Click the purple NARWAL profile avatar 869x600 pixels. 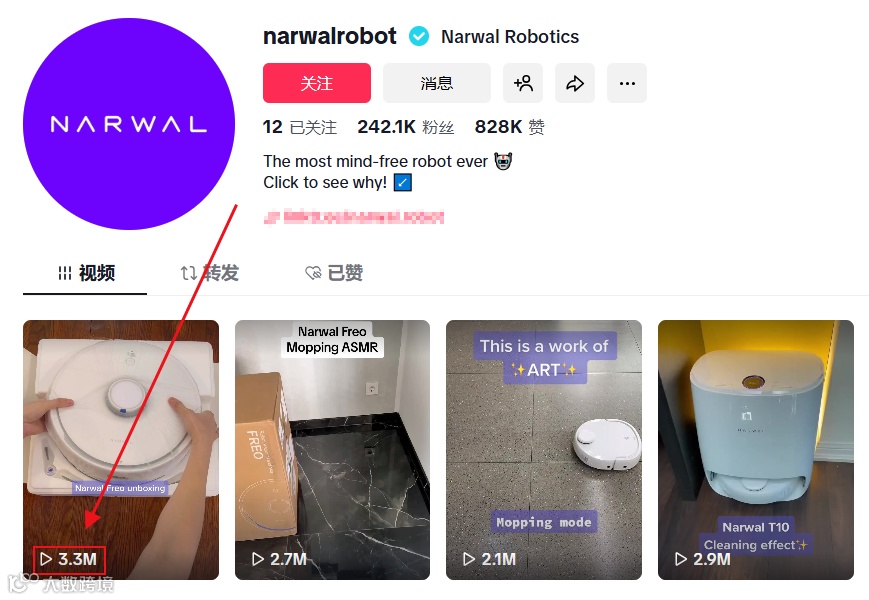(x=129, y=124)
